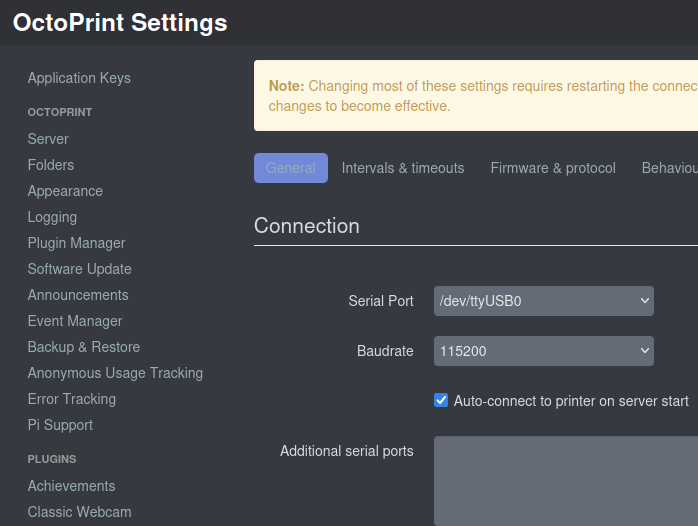Image resolution: width=698 pixels, height=526 pixels.
Task: Open the Server settings section
Action: tap(48, 139)
